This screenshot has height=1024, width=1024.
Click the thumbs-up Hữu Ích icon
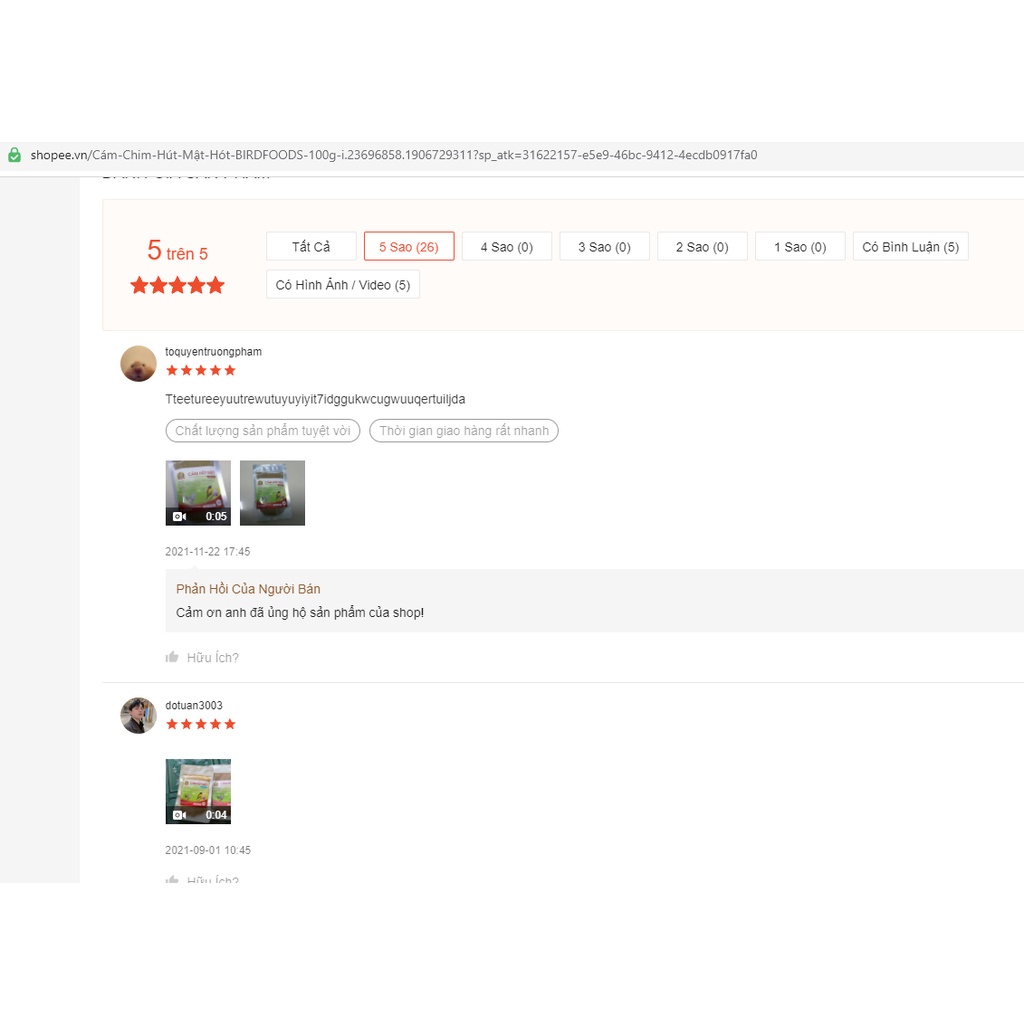172,657
